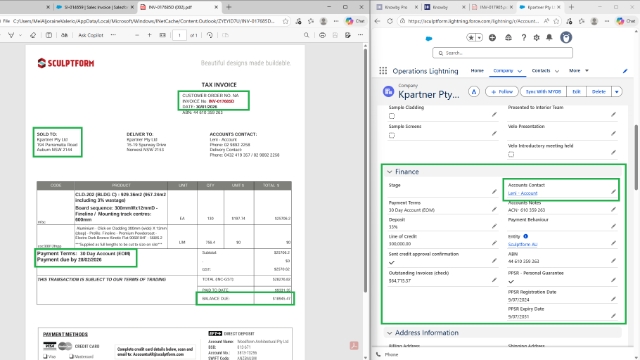The image size is (640, 360).
Task: Search in PDF using magnifier icon
Action: pos(306,35)
